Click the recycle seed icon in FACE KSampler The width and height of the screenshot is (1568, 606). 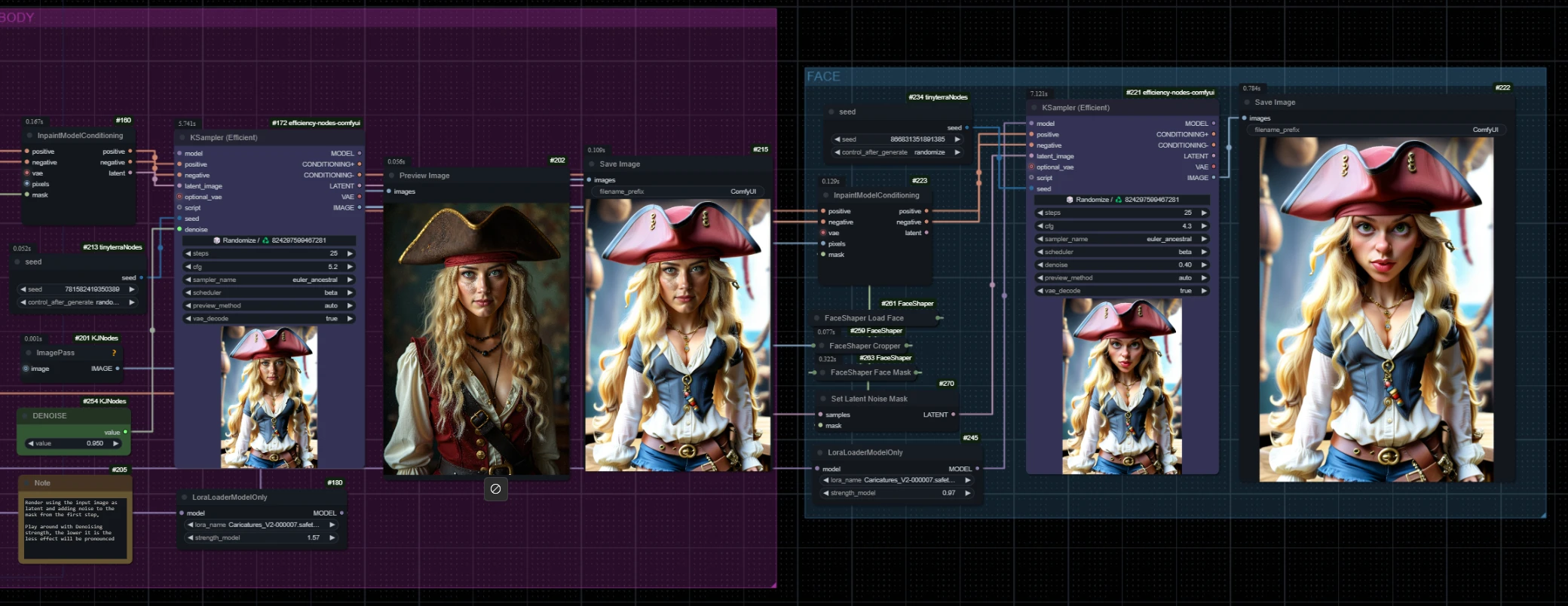click(1119, 200)
